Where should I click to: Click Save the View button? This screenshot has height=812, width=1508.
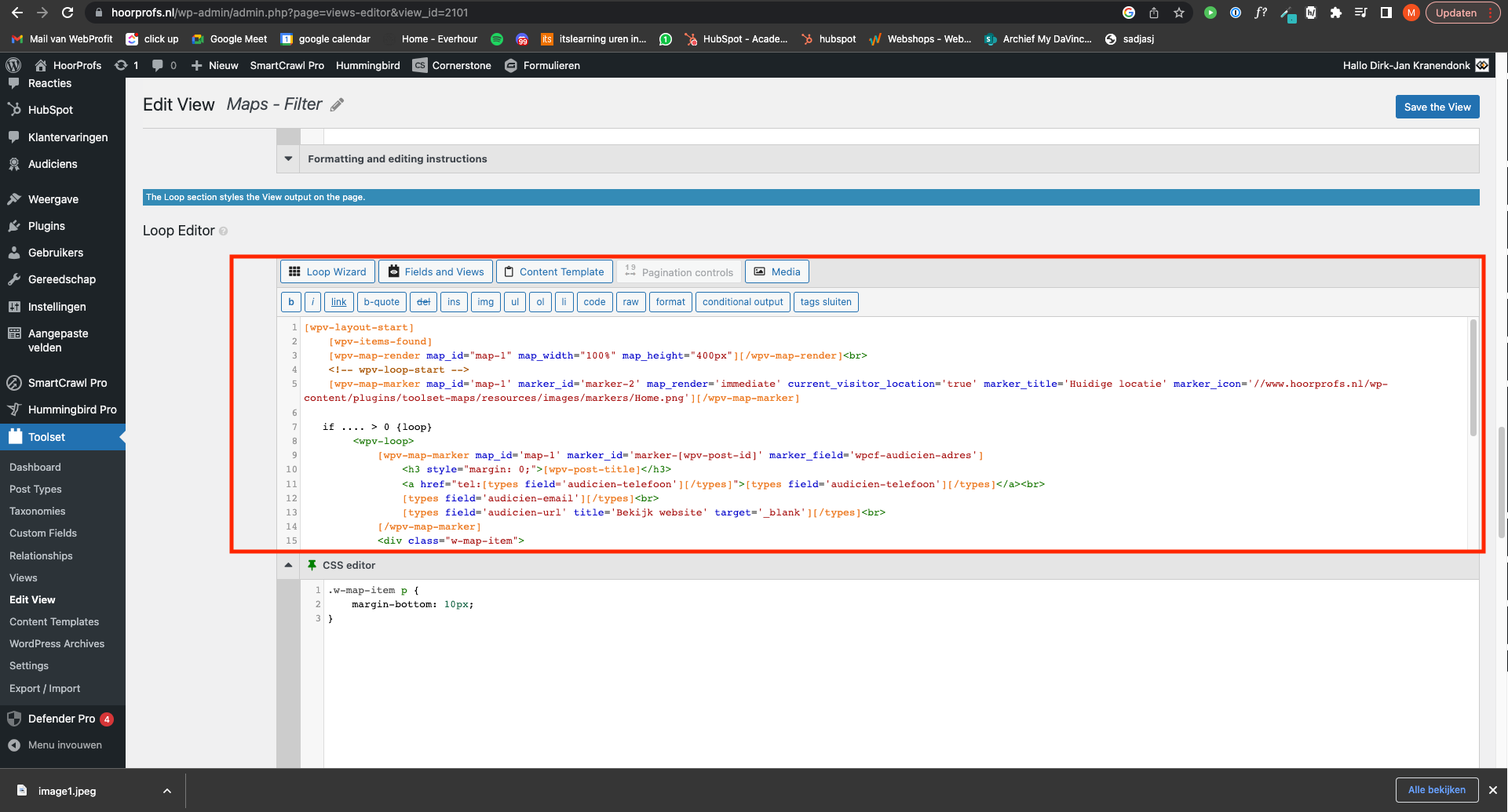coord(1437,107)
